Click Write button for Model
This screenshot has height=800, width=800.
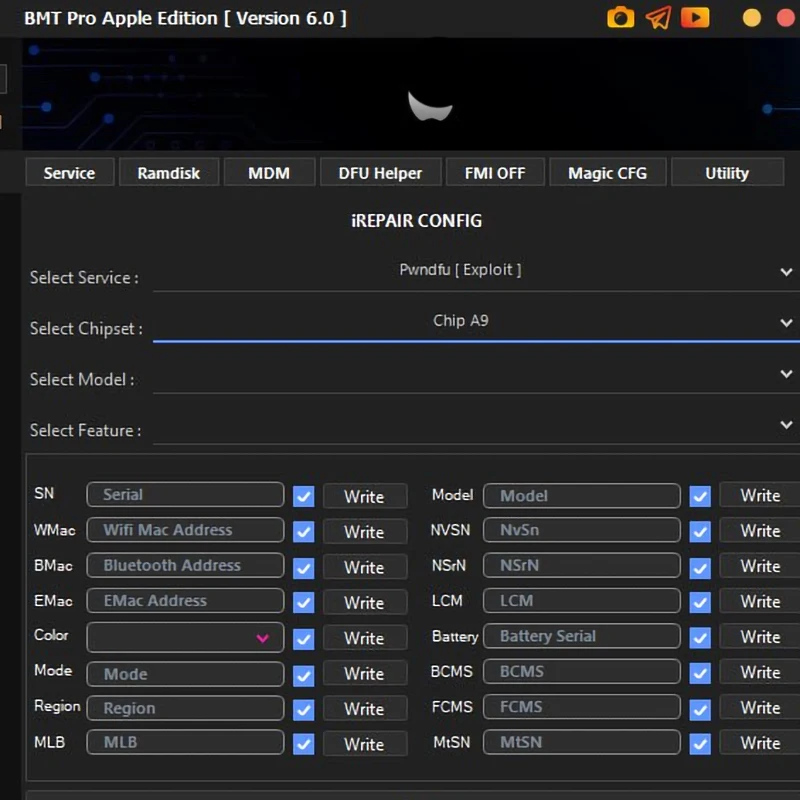coord(760,495)
